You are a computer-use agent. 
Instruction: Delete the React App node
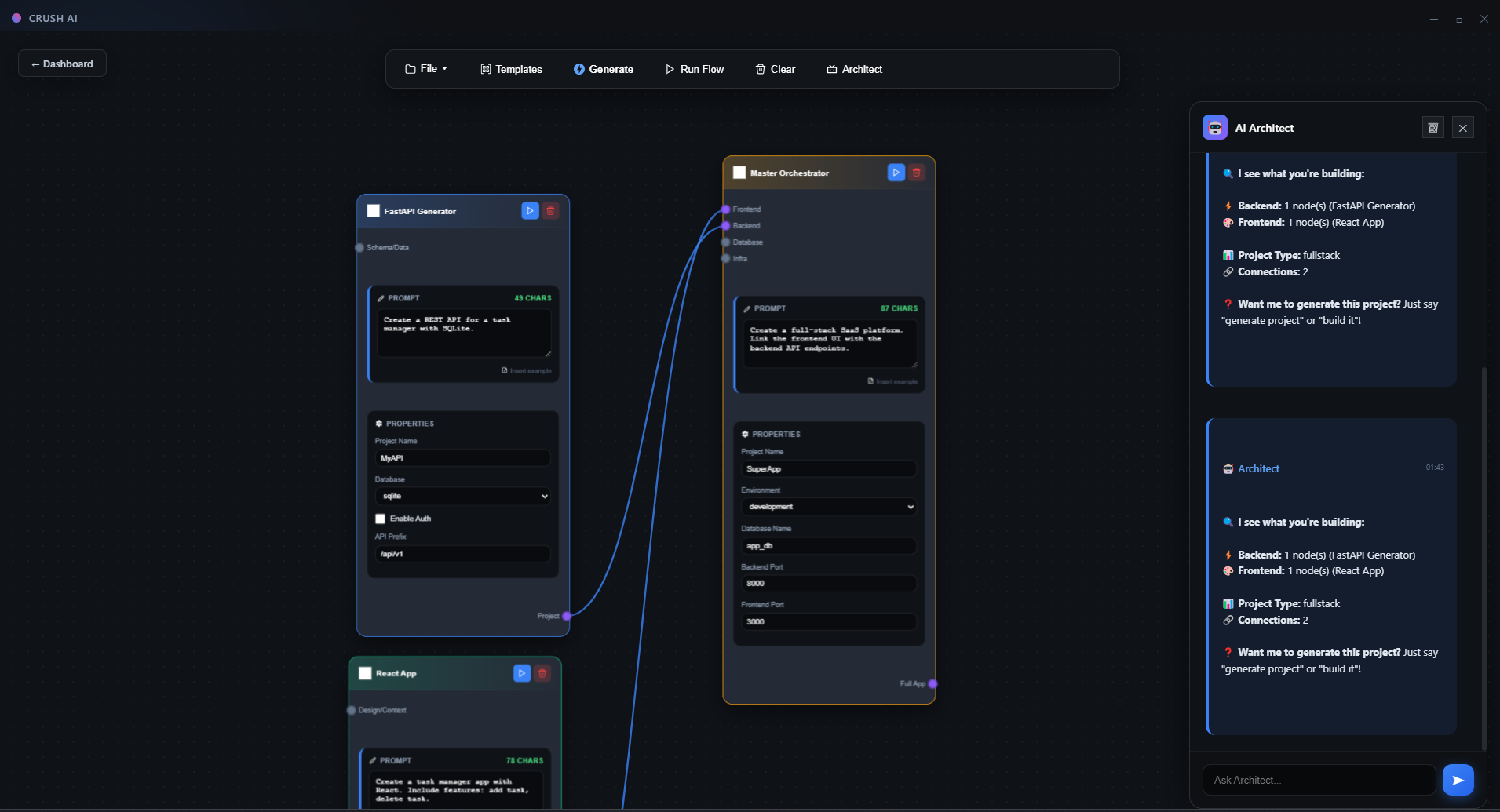point(542,673)
